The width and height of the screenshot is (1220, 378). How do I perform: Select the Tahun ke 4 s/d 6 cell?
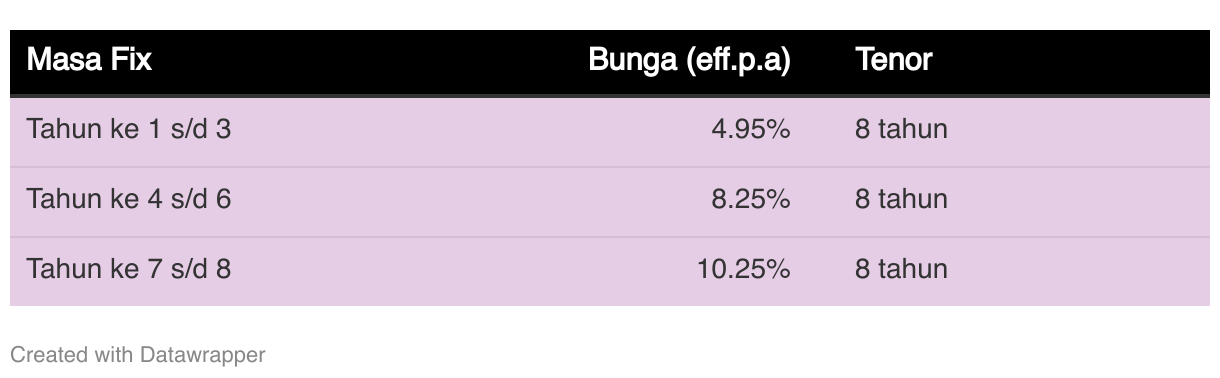(x=129, y=199)
